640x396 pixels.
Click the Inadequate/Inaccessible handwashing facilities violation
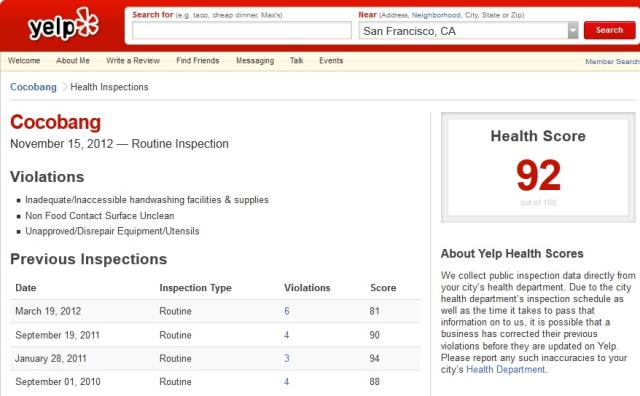[147, 200]
